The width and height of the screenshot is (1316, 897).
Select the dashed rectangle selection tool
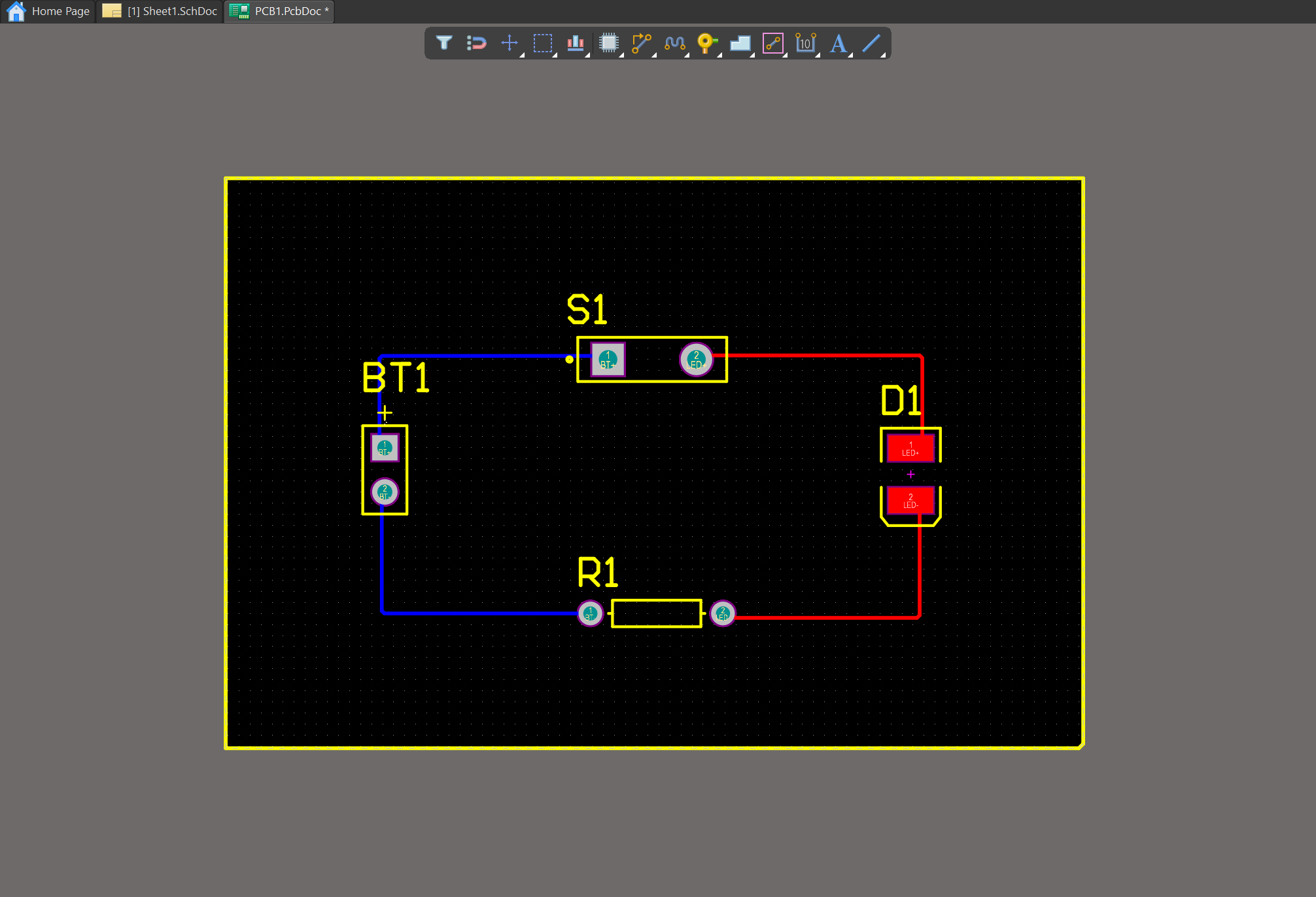coord(543,43)
